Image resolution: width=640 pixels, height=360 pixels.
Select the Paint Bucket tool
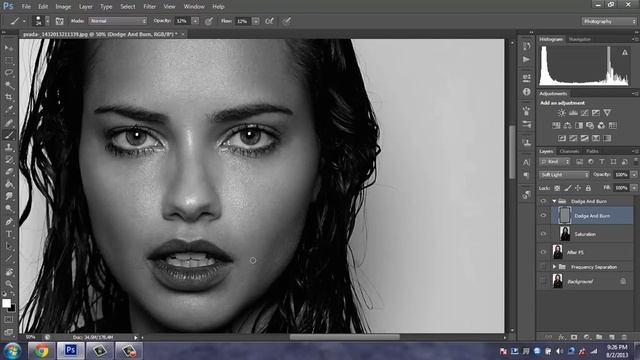(x=9, y=184)
